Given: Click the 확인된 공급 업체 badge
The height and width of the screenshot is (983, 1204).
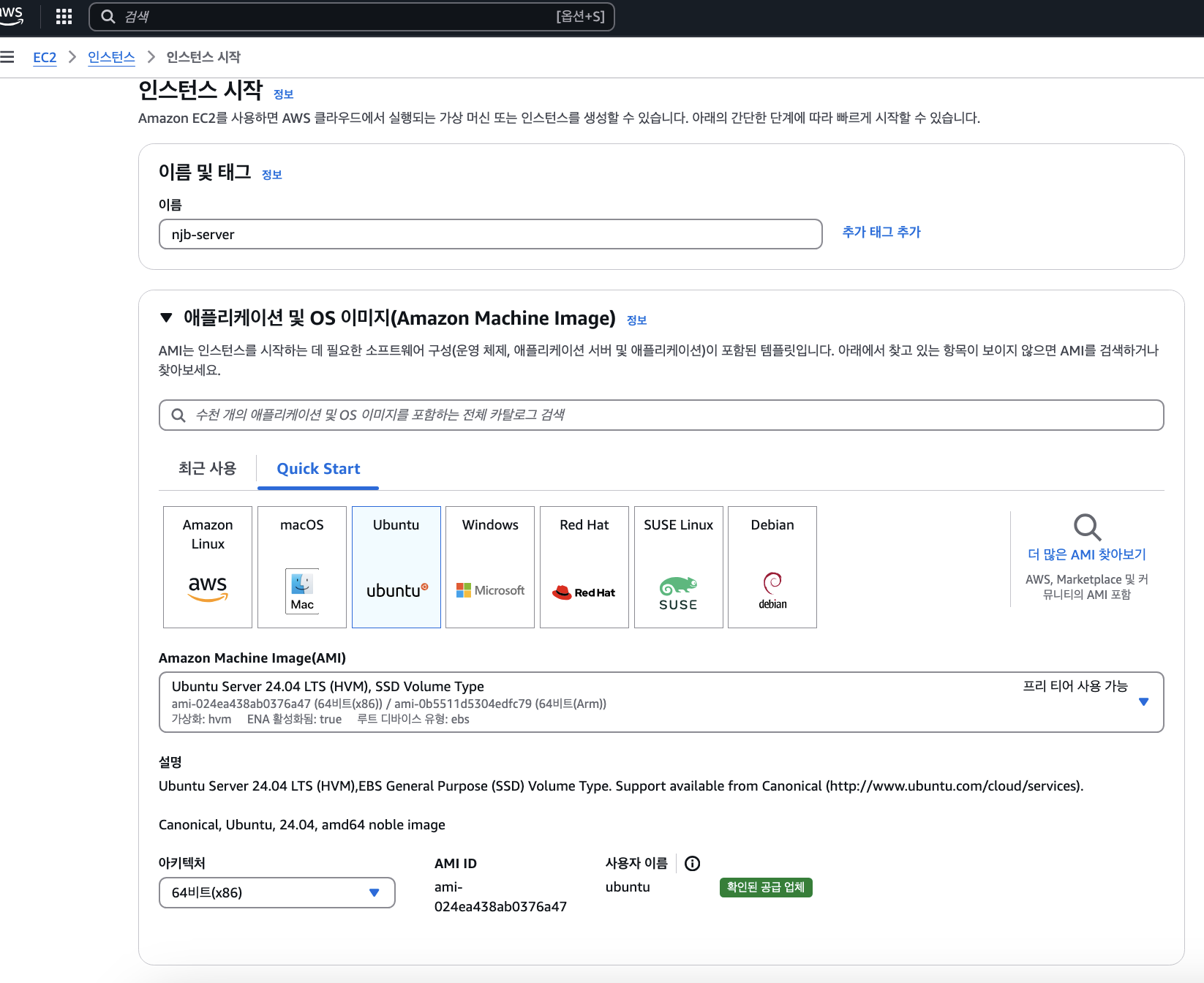Looking at the screenshot, I should click(766, 887).
